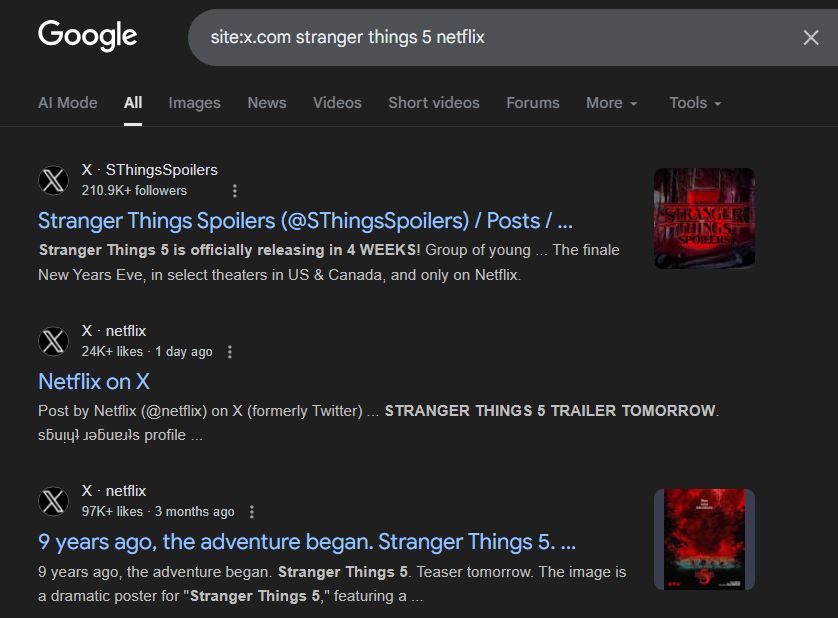Click the Stranger Things 5 poster thumbnail
The height and width of the screenshot is (618, 838).
[704, 539]
